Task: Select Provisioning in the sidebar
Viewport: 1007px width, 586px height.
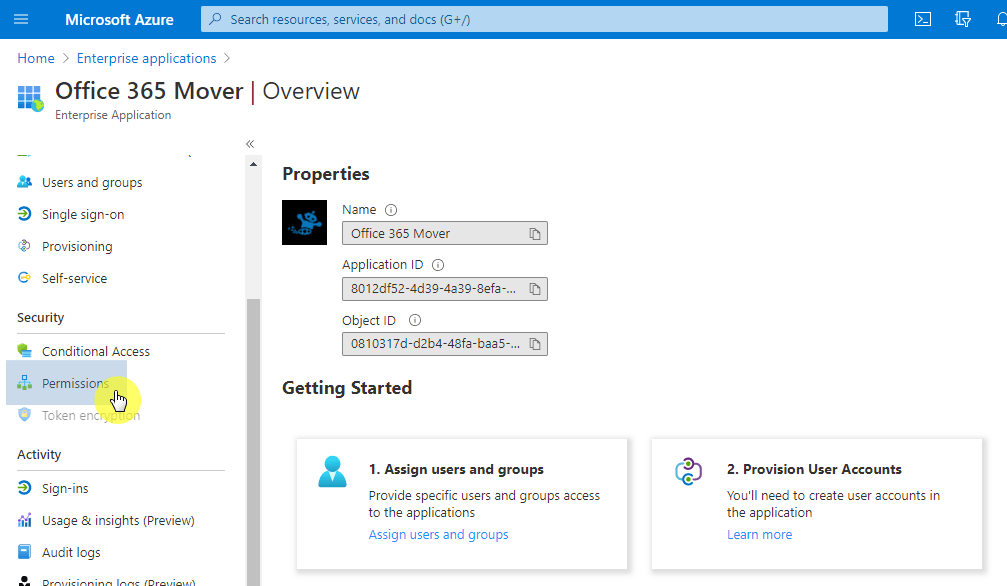Action: pyautogui.click(x=77, y=247)
